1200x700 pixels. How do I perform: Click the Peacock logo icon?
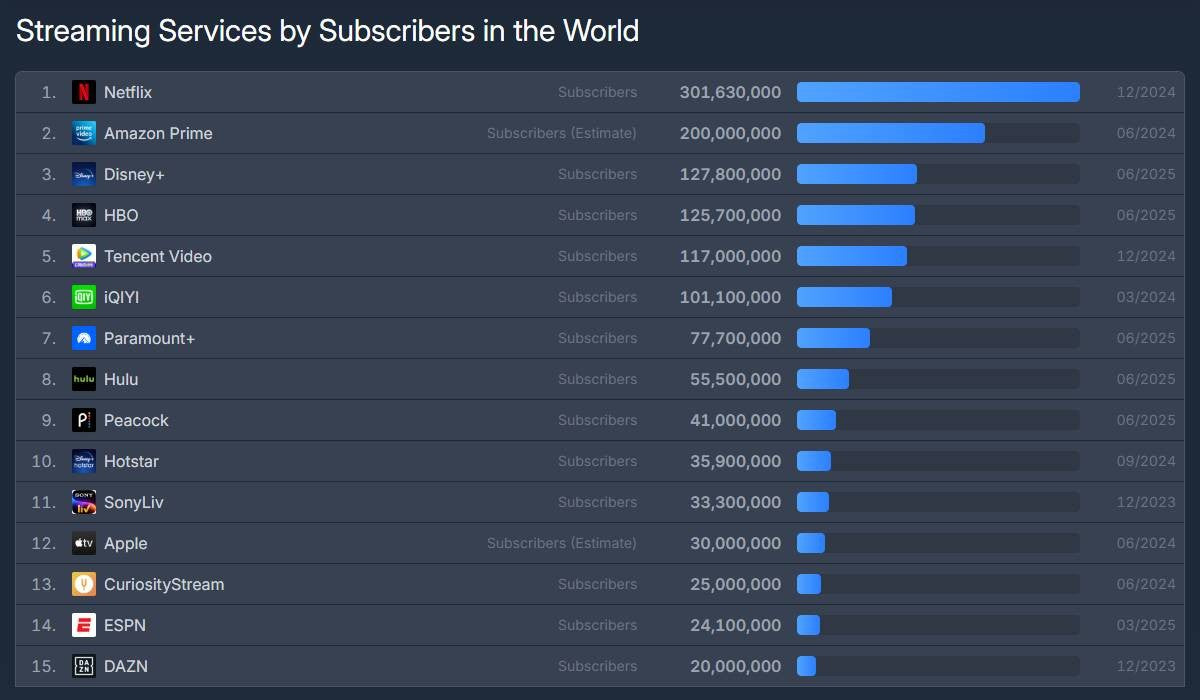[x=84, y=420]
